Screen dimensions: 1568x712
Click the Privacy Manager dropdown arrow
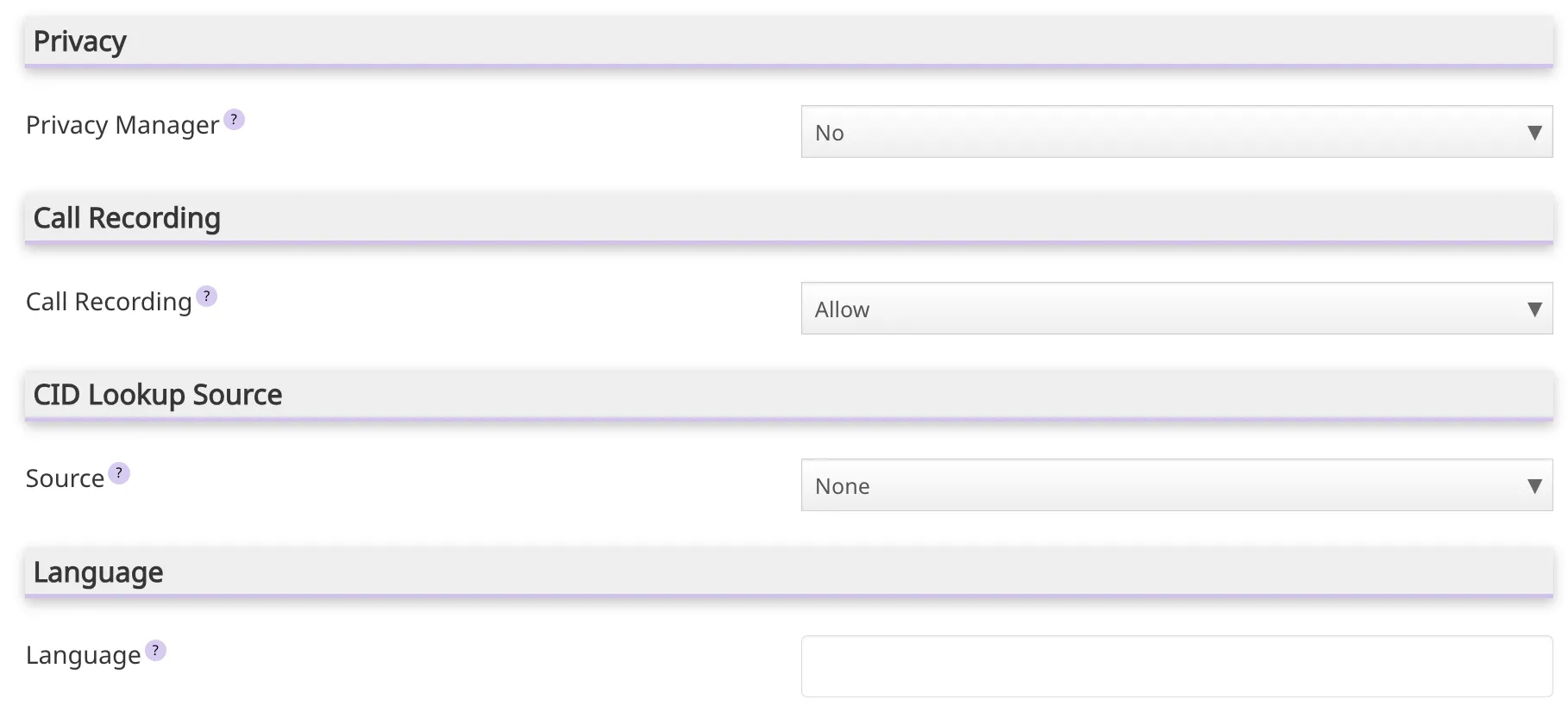tap(1534, 133)
